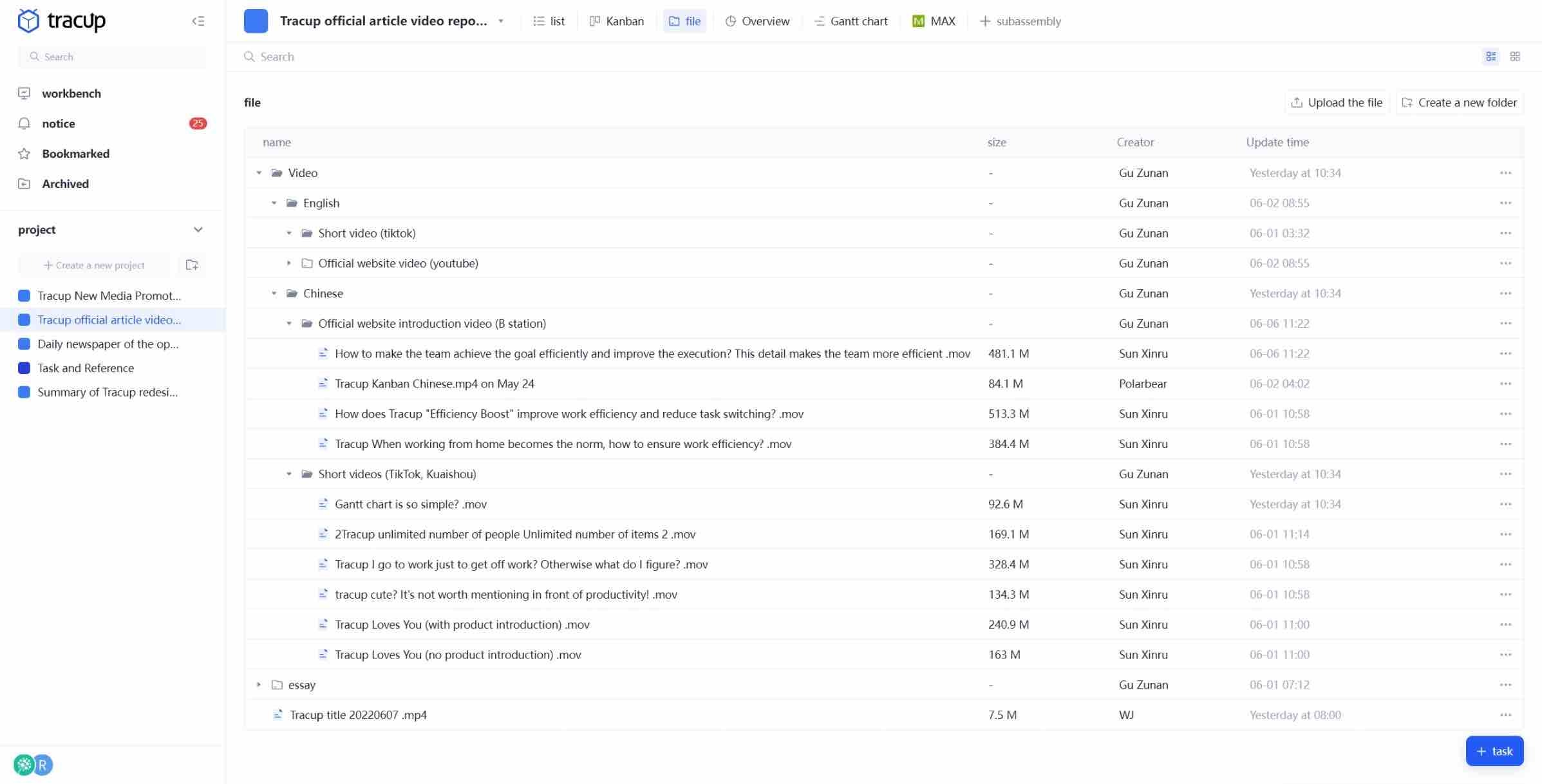Switch to the Kanban tab
The image size is (1542, 784).
coord(616,21)
